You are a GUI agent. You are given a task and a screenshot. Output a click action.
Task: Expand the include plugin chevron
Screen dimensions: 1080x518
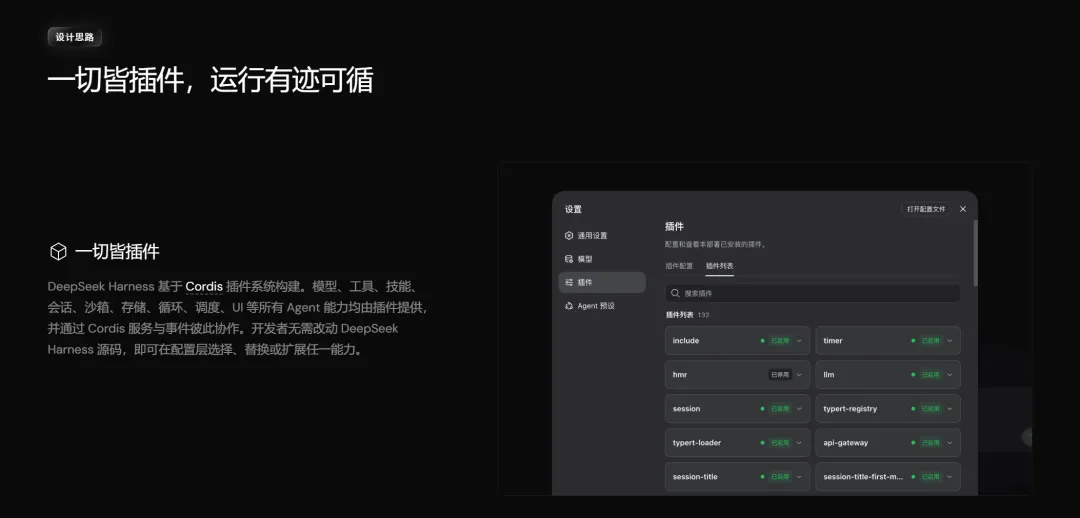tap(799, 340)
